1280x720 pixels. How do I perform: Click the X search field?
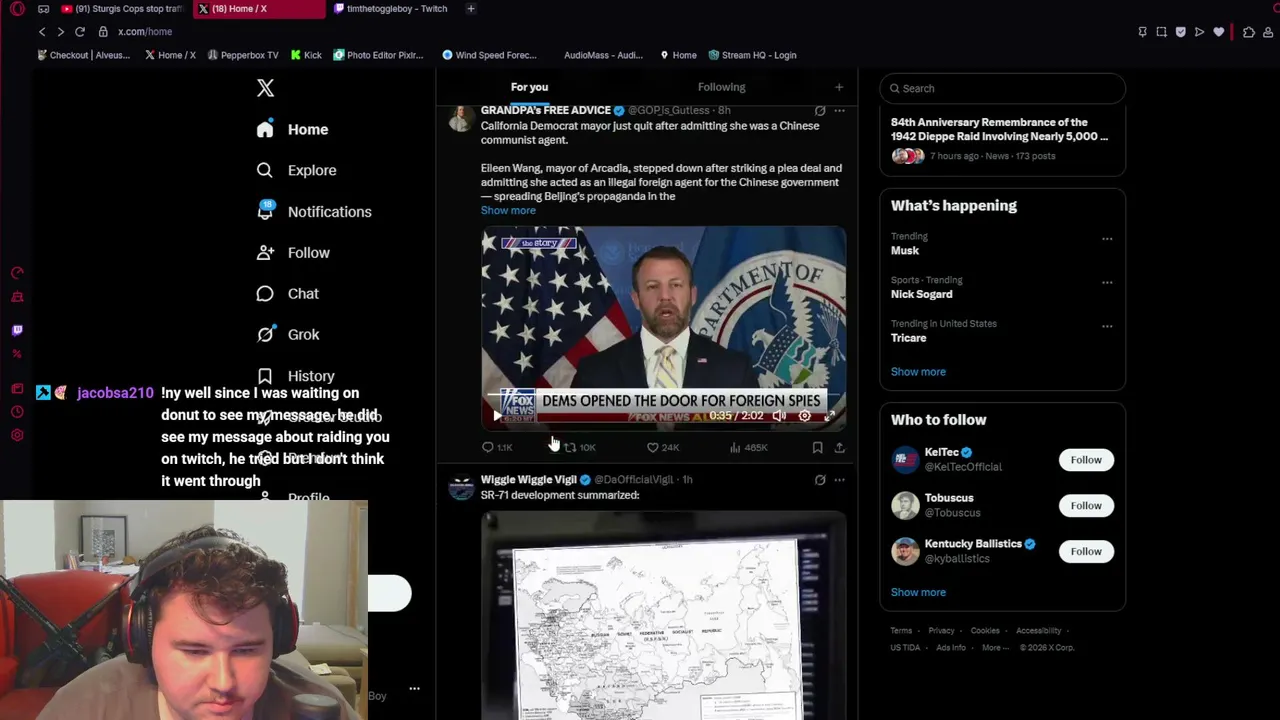coord(1002,88)
